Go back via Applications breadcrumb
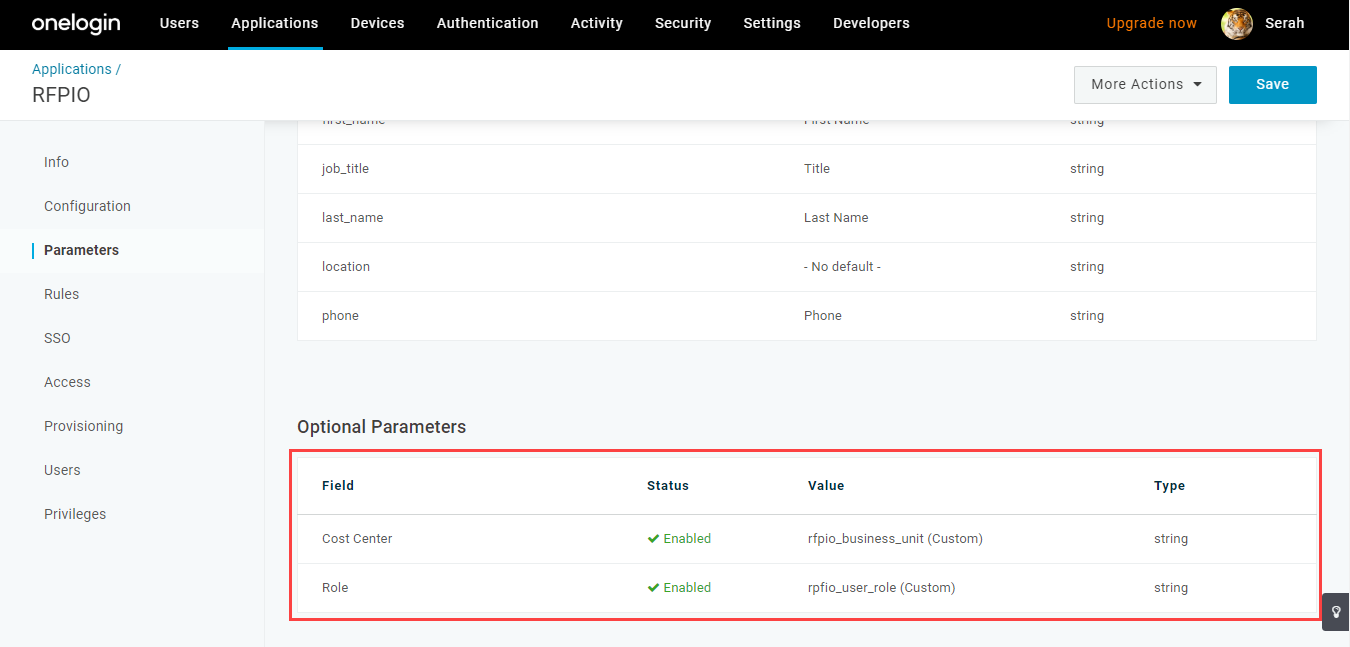 click(72, 69)
